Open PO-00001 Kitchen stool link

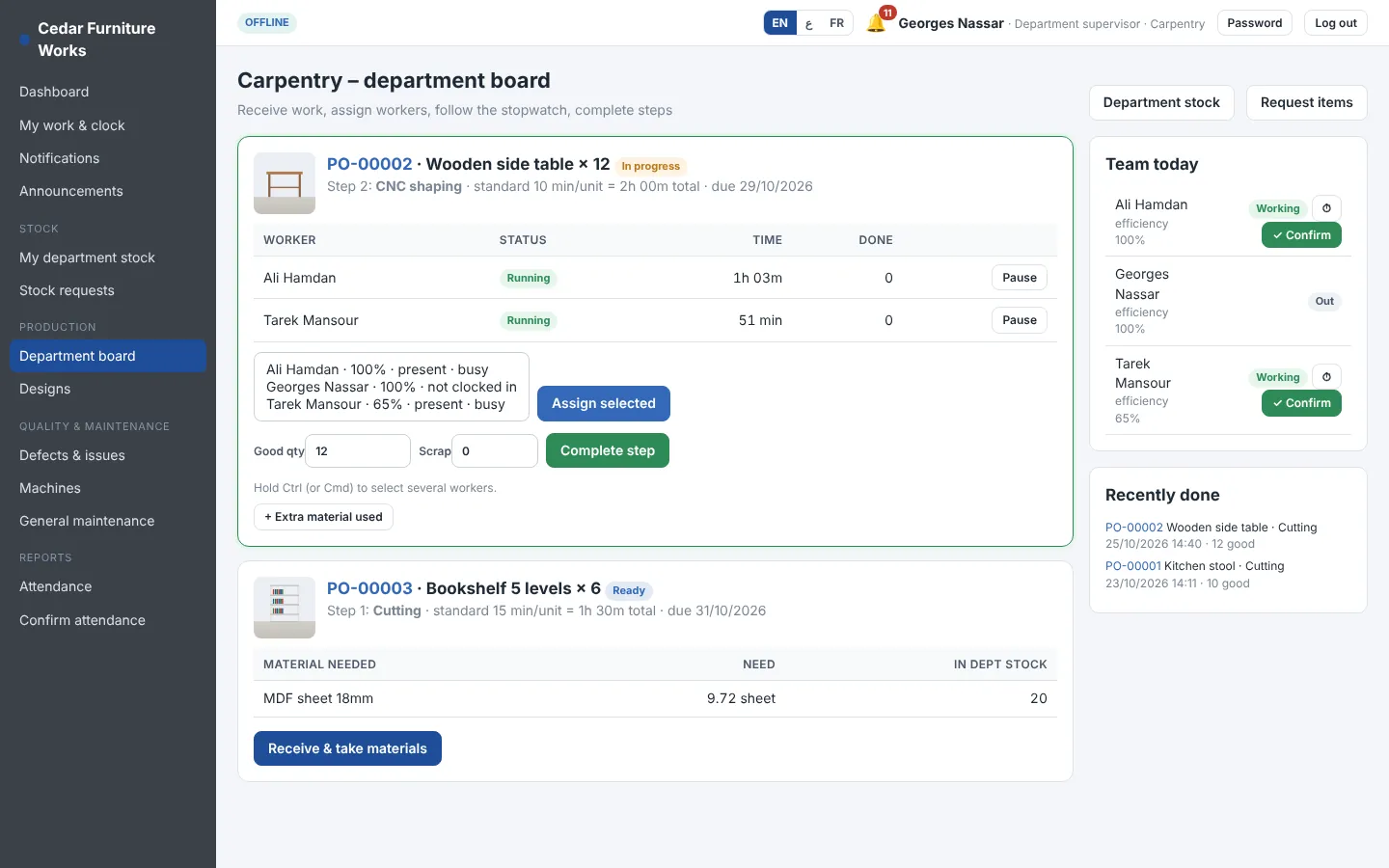(x=1133, y=566)
